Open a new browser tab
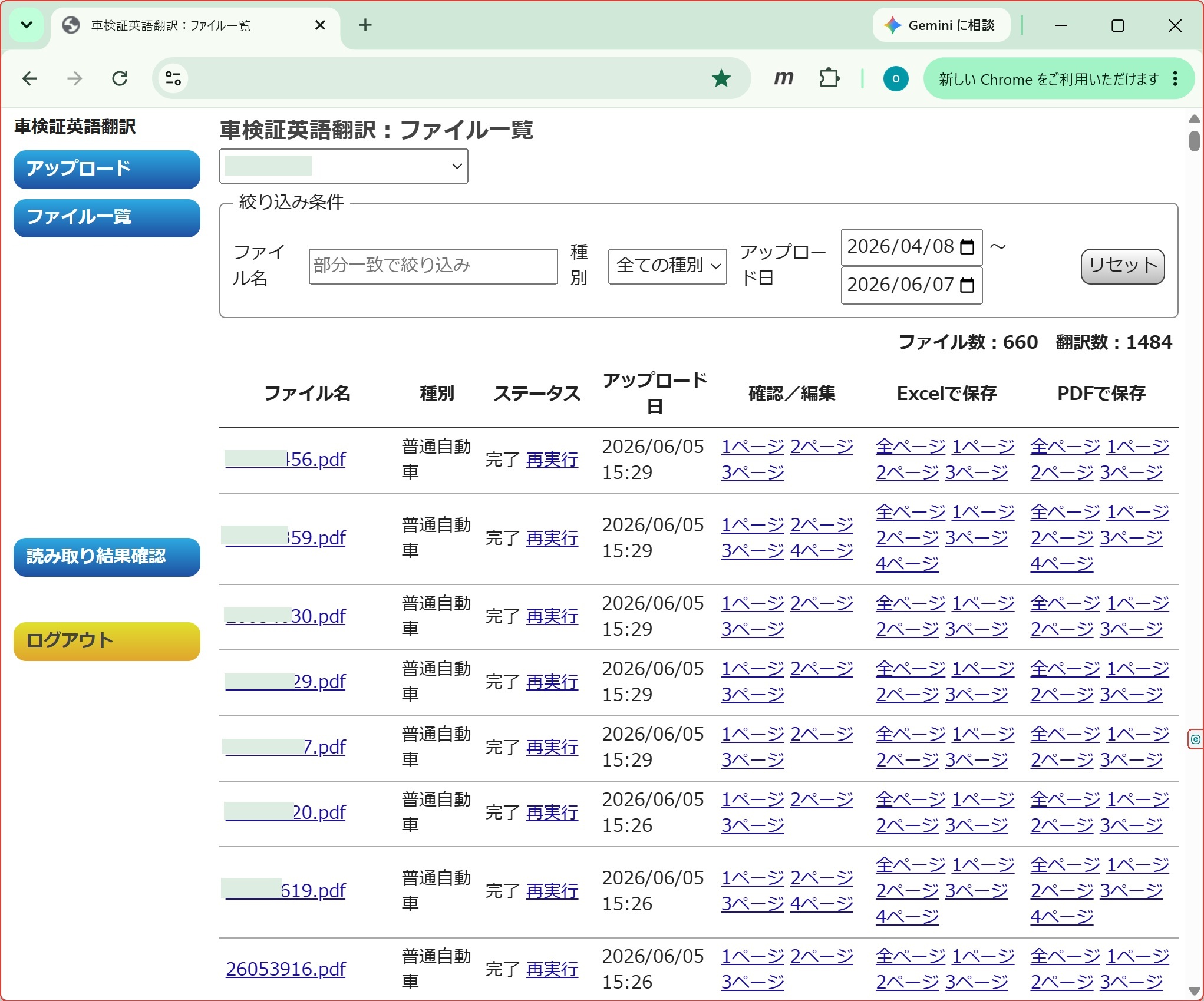Image resolution: width=1204 pixels, height=1001 pixels. [365, 25]
